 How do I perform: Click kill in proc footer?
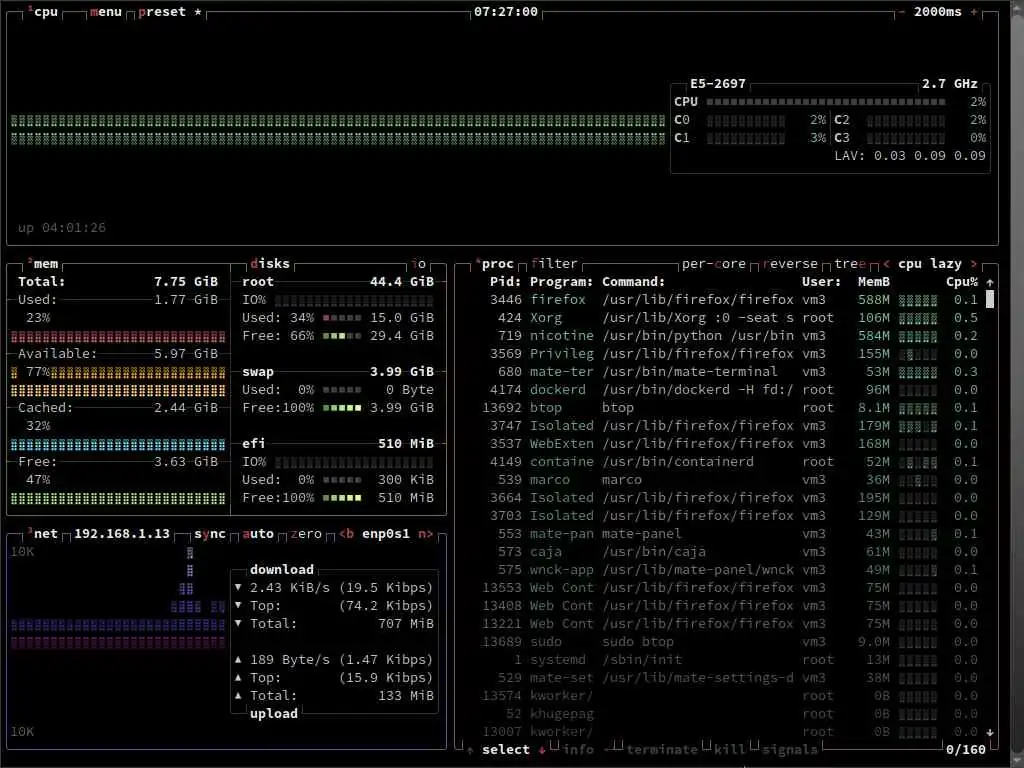729,750
